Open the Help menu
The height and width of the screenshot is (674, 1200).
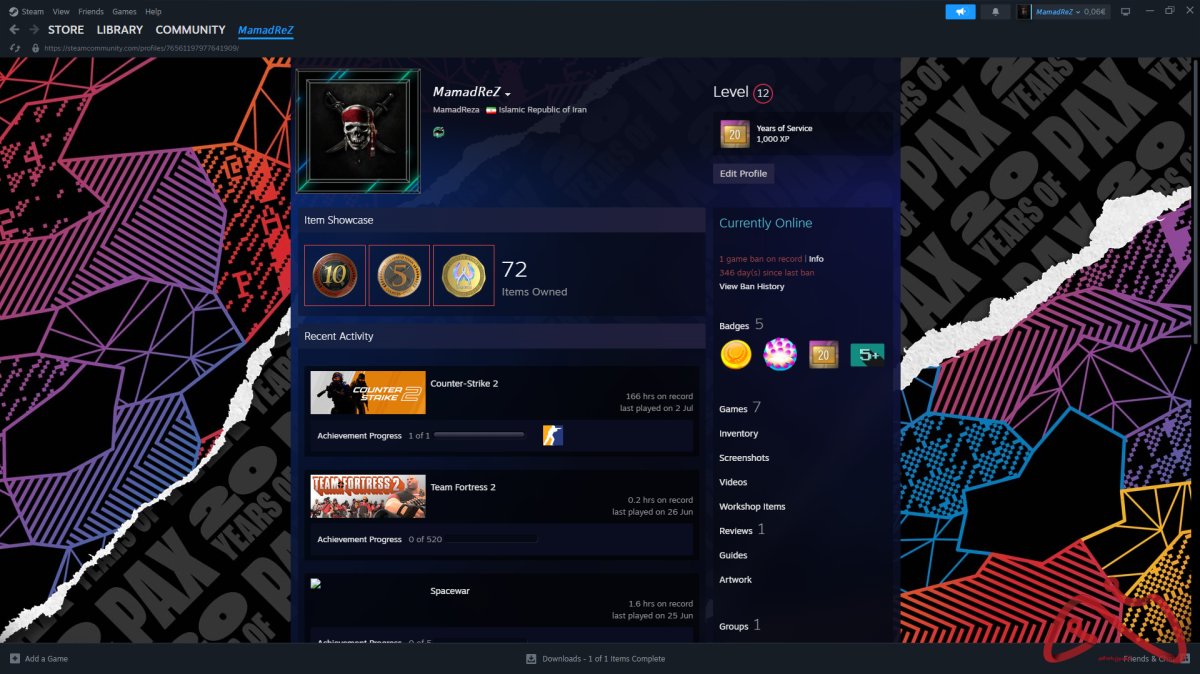pos(153,12)
